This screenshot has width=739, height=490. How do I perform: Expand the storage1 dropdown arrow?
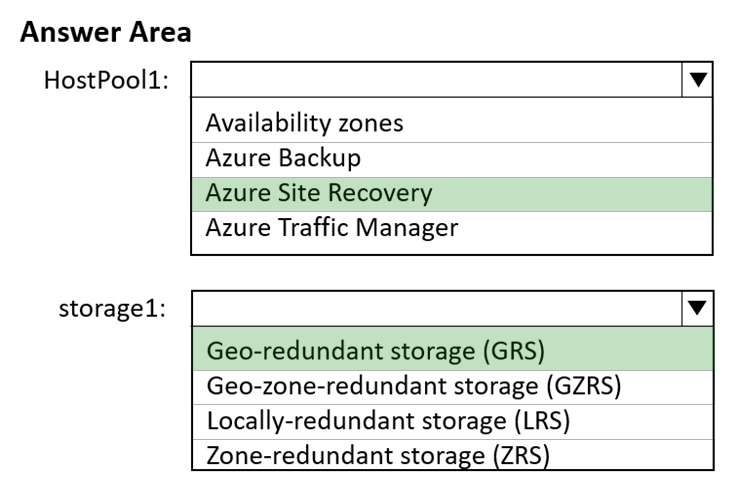click(x=698, y=308)
